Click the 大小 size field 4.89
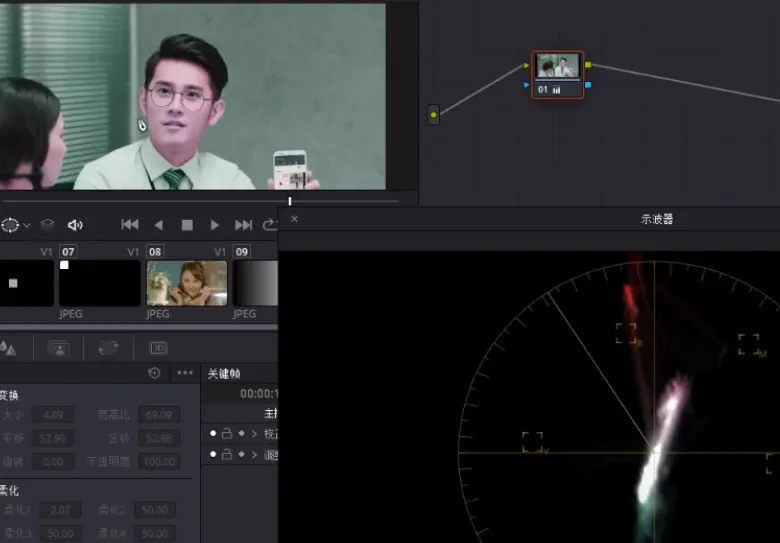Screen dimensions: 780x543 pos(53,415)
